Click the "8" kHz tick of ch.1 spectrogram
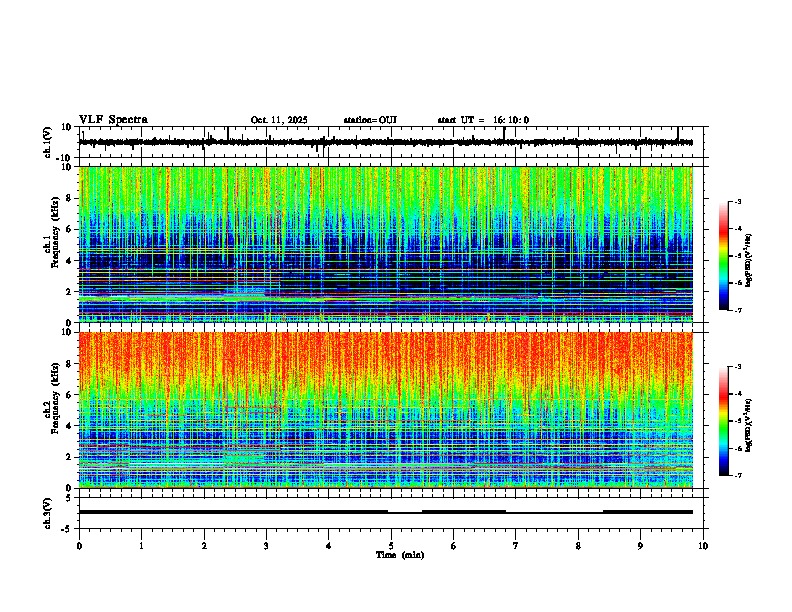Screen dimensions: 792x612 pyautogui.click(x=70, y=198)
